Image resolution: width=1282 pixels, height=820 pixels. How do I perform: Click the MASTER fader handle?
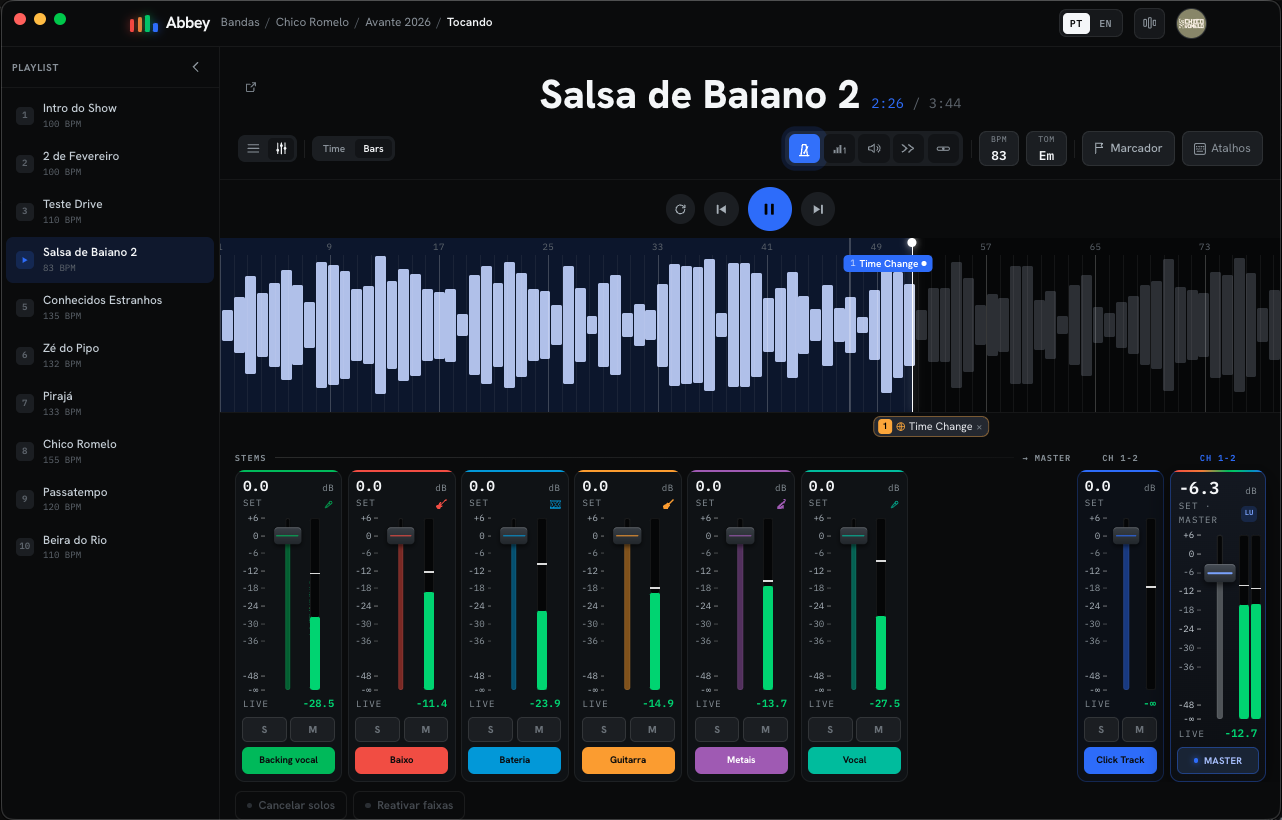pos(1219,573)
